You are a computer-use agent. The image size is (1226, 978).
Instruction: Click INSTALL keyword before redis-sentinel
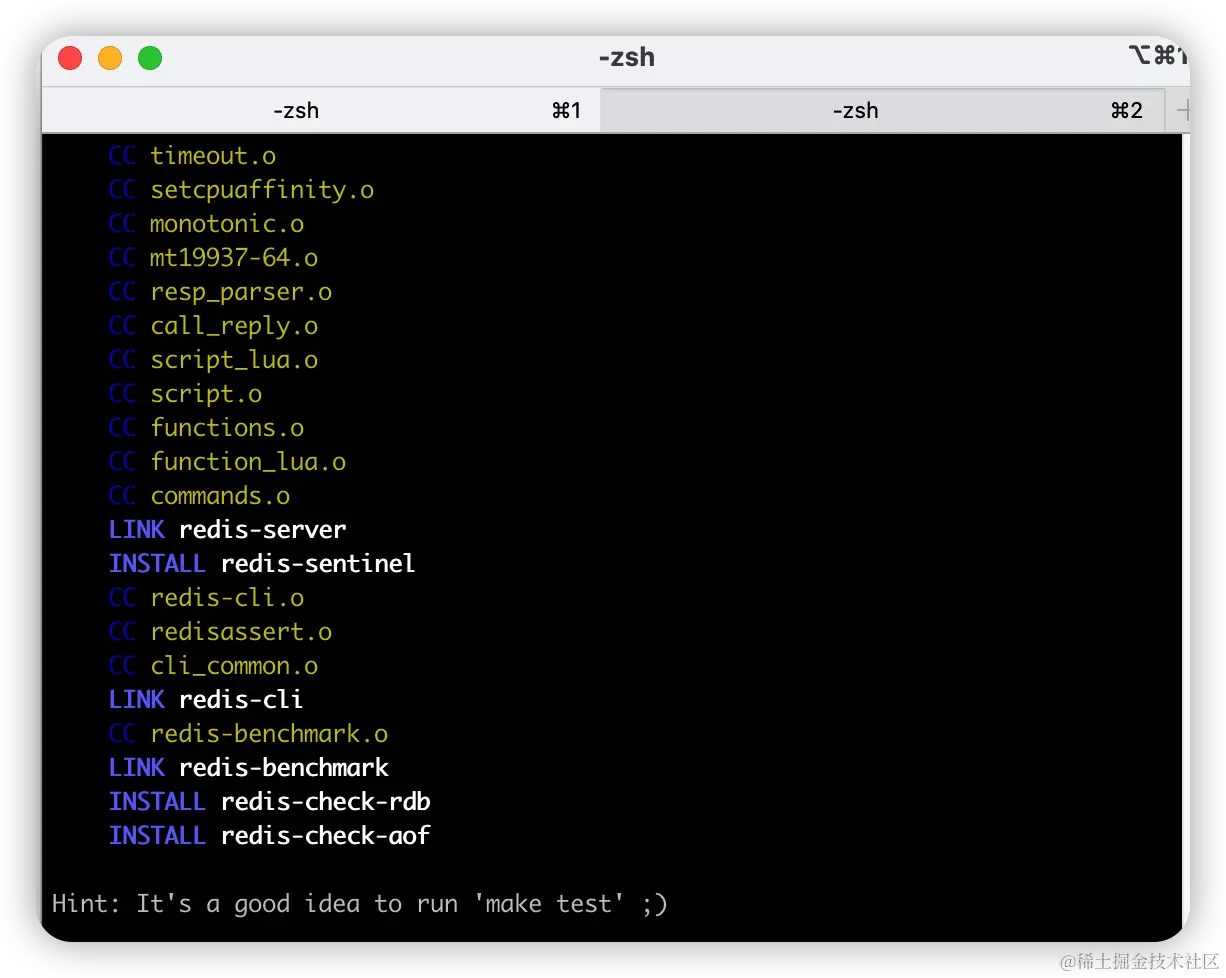click(157, 564)
